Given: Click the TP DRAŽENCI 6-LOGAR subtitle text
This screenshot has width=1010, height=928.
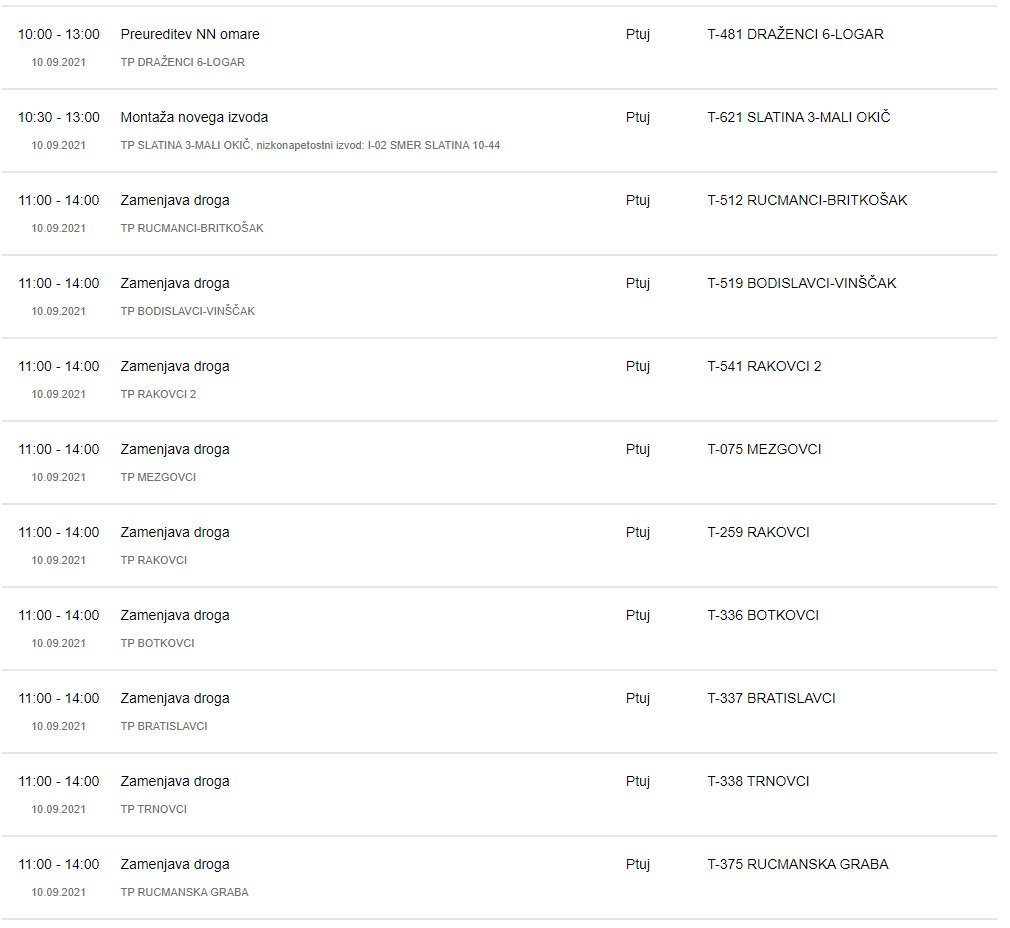Looking at the screenshot, I should (182, 62).
